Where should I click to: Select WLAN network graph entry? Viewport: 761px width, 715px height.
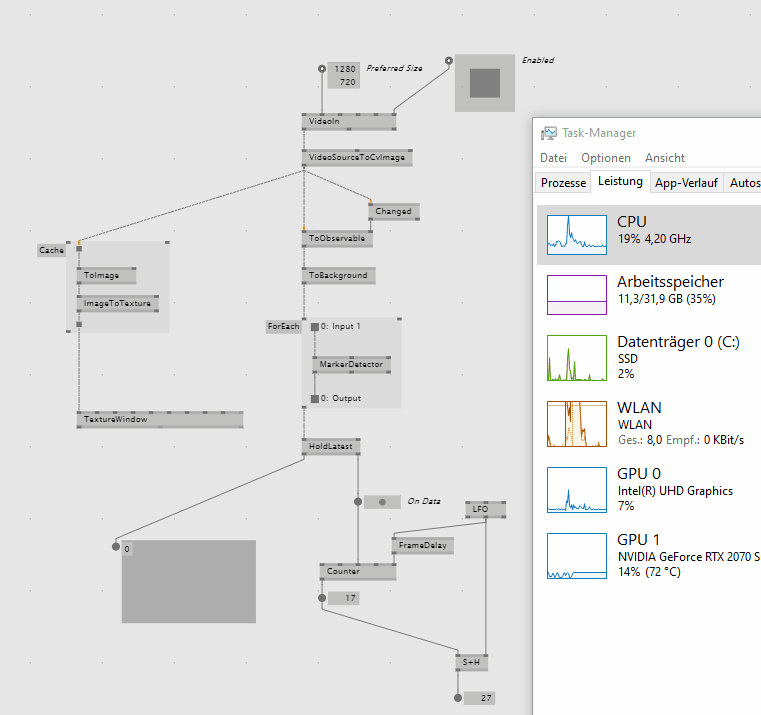pyautogui.click(x=576, y=423)
